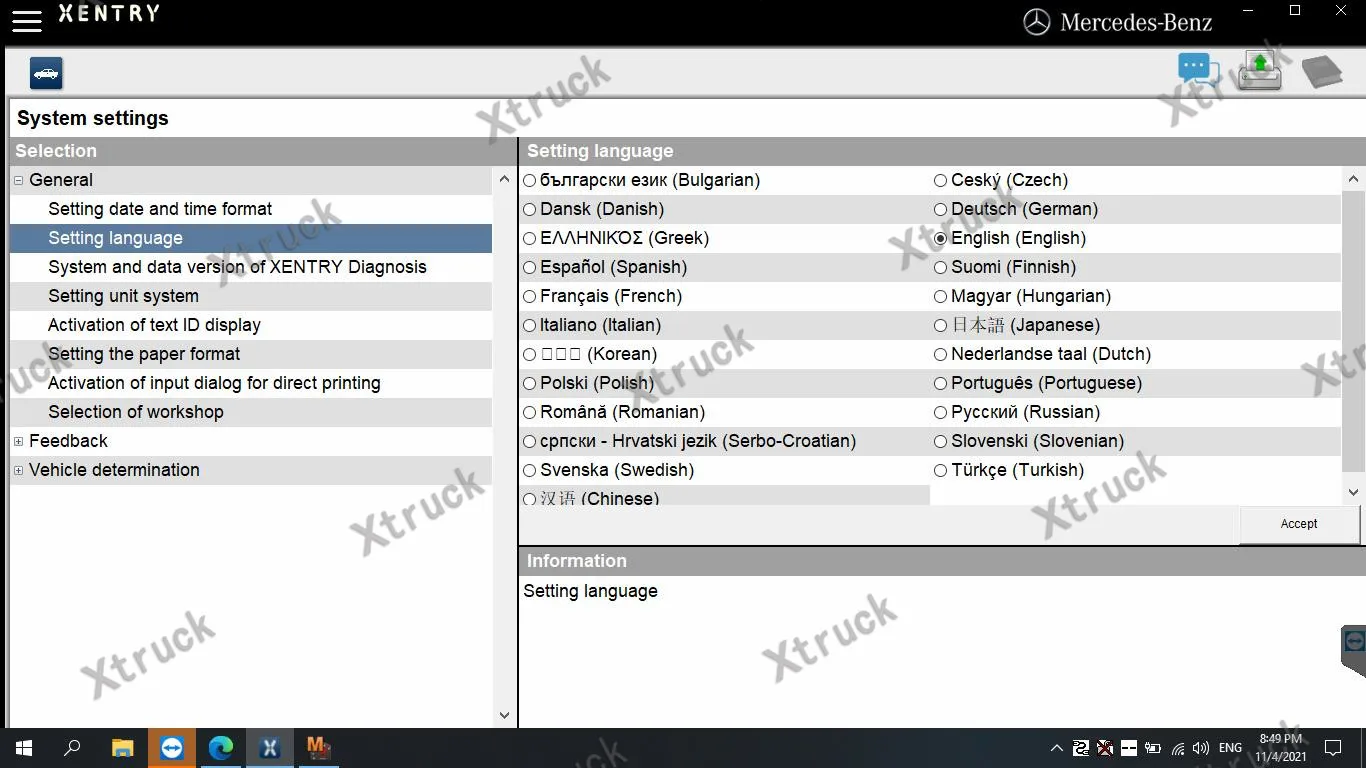Open Activation of text ID display
Image resolution: width=1366 pixels, height=768 pixels.
251,326
